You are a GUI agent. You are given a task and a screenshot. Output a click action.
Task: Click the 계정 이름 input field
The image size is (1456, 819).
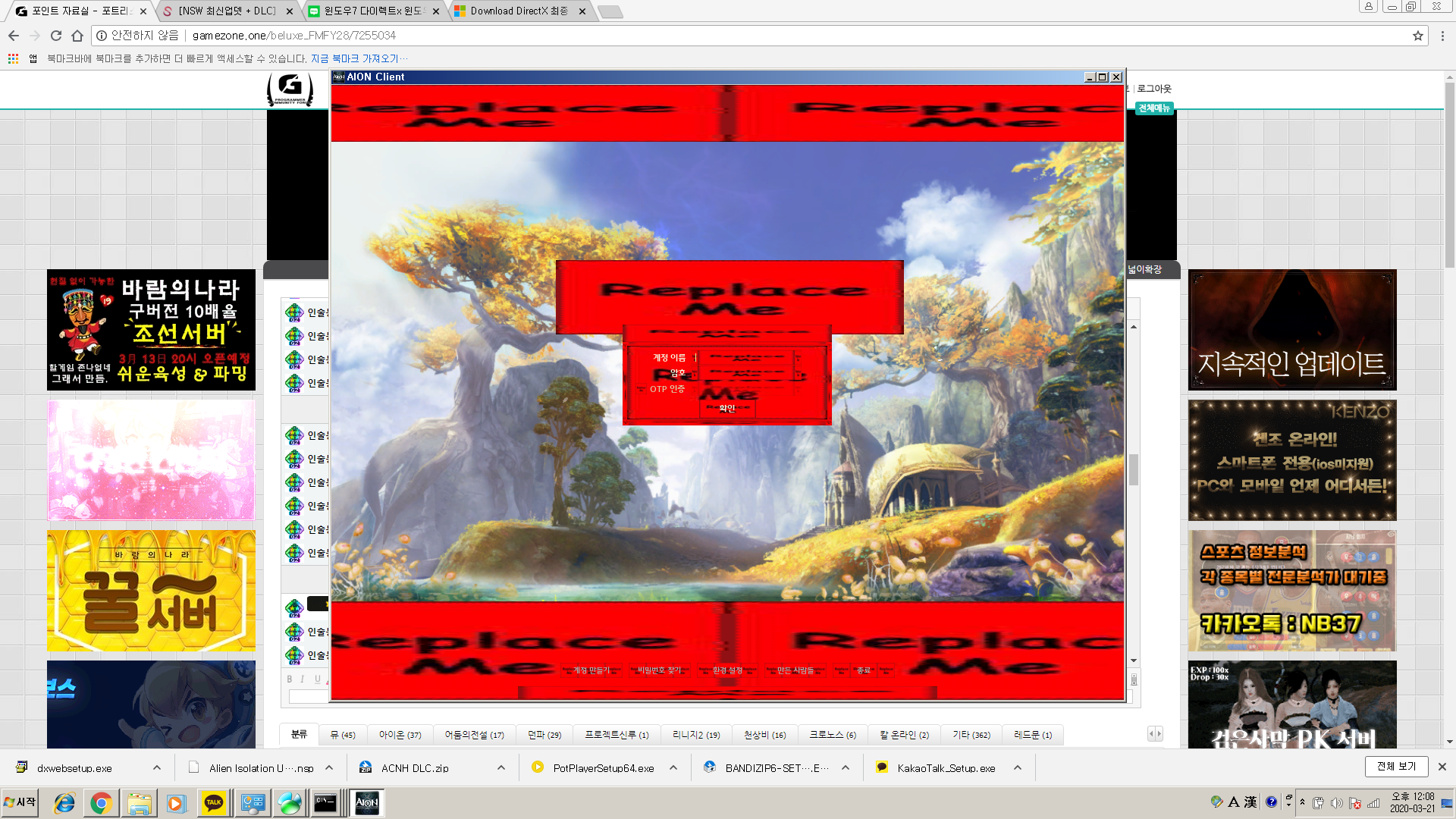[745, 357]
